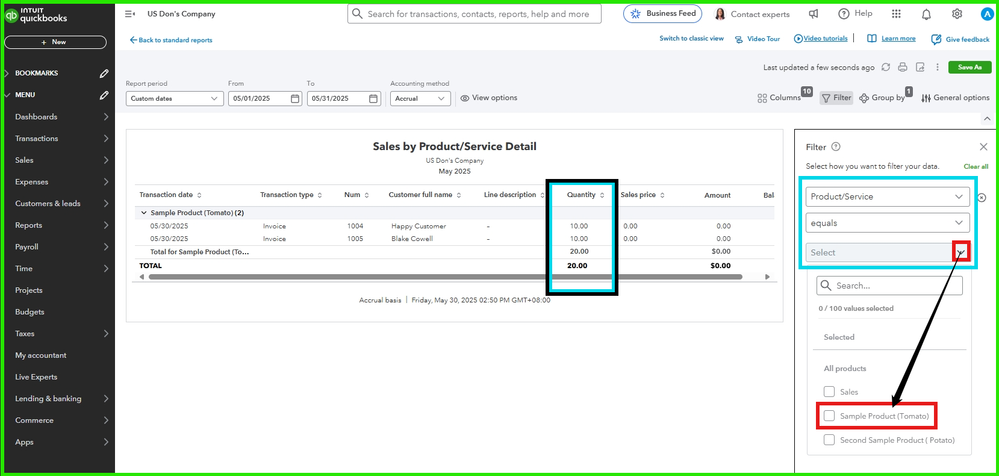Remove the Product/Service filter row

982,198
